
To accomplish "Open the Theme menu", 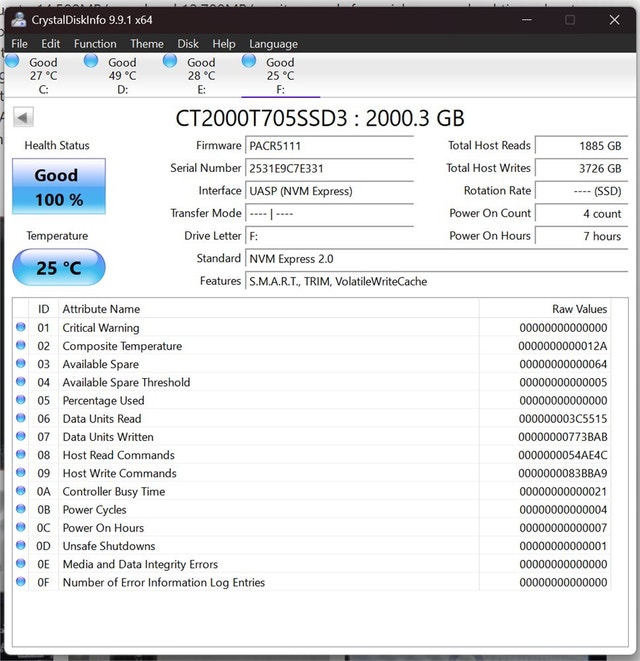I will [147, 44].
